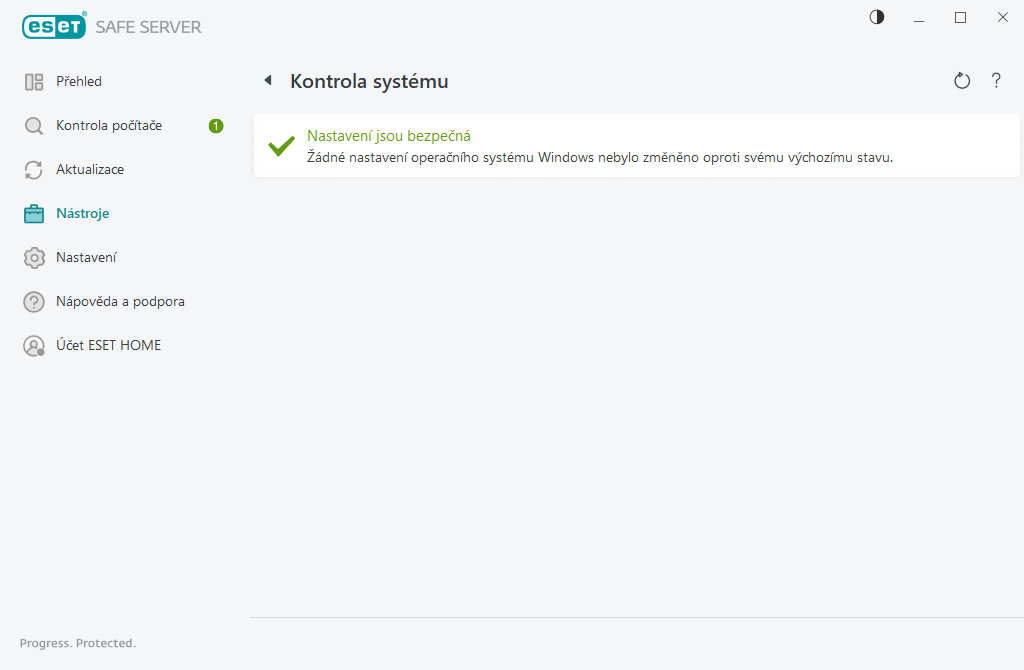Screen dimensions: 1024x670
Task: Click the Kontrola systému title
Action: (x=367, y=81)
